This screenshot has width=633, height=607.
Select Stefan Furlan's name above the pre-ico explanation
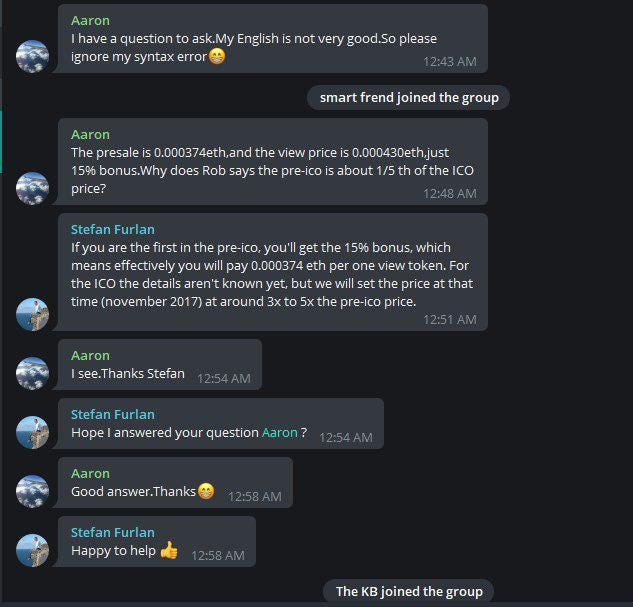coord(113,229)
